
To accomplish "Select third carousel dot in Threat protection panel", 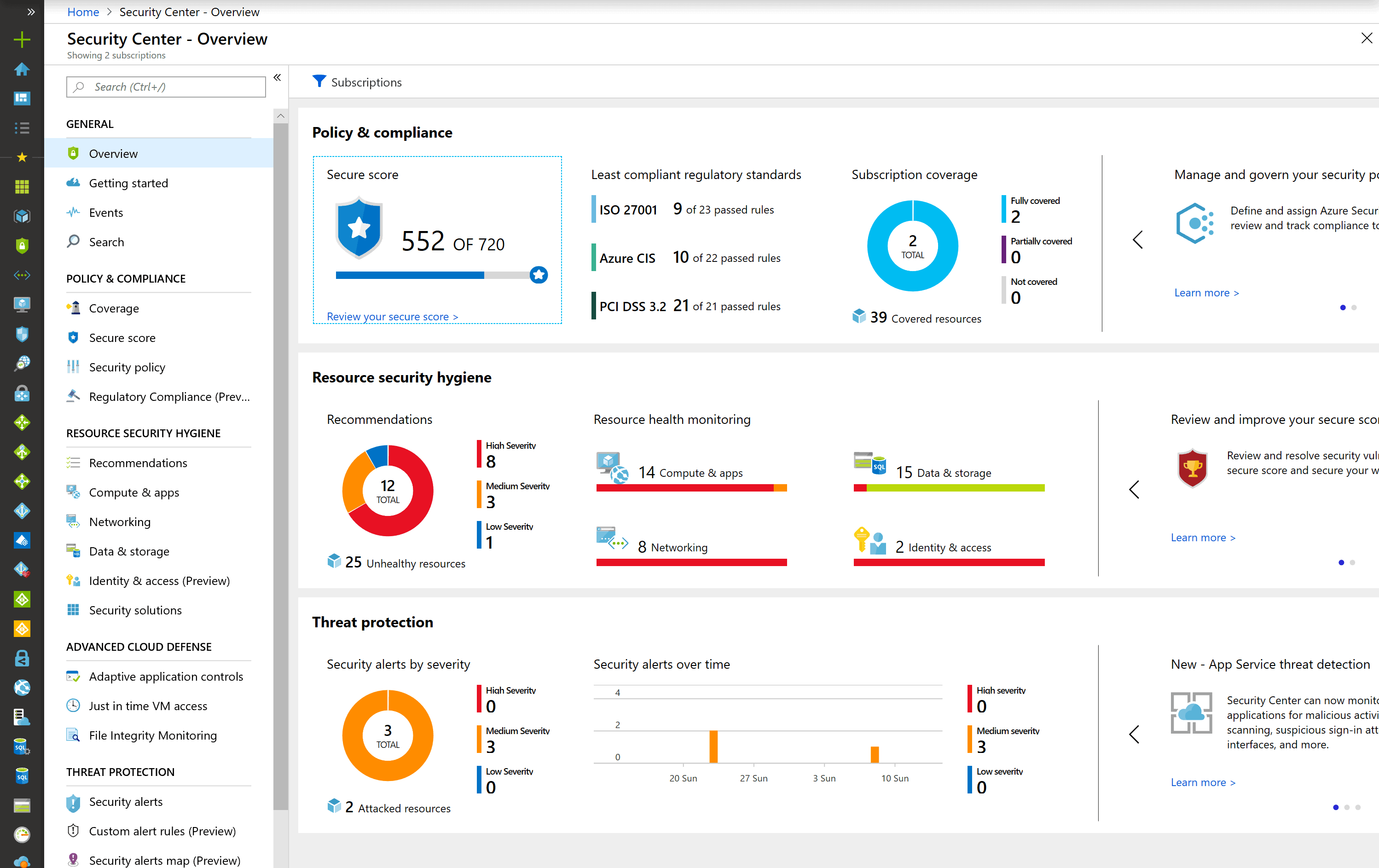I will coord(1358,807).
